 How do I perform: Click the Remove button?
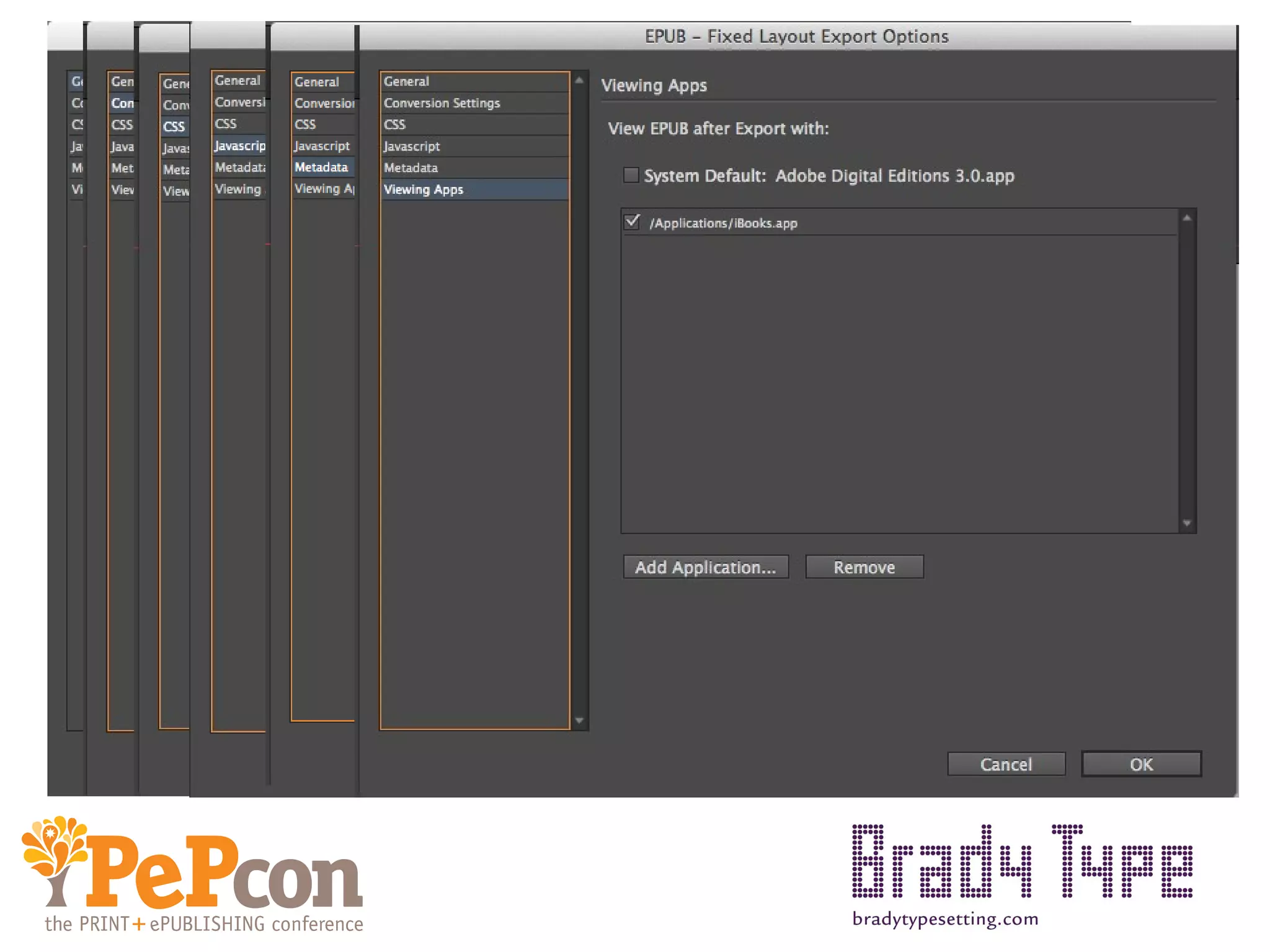pos(864,567)
